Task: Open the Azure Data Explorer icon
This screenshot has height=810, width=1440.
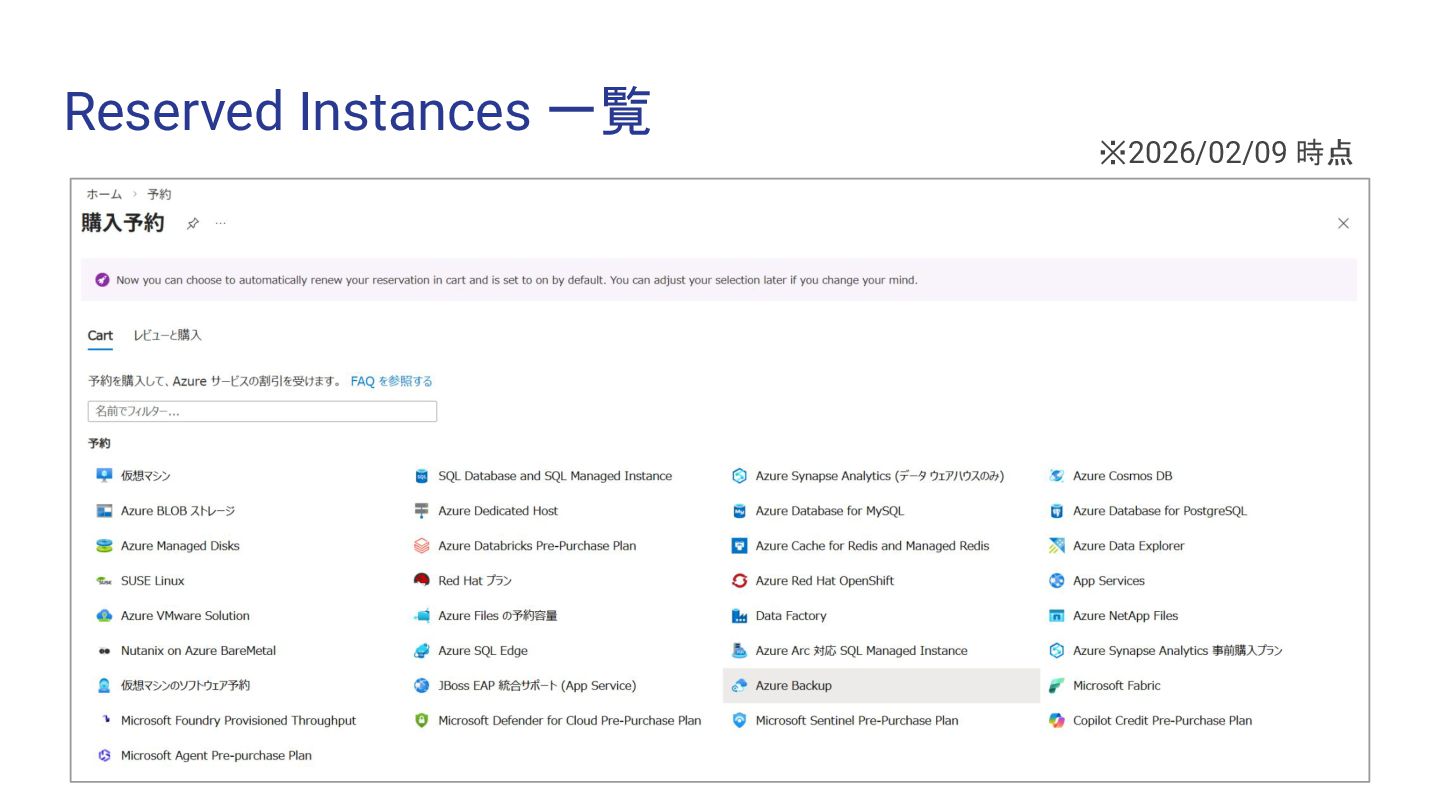Action: tap(1057, 546)
